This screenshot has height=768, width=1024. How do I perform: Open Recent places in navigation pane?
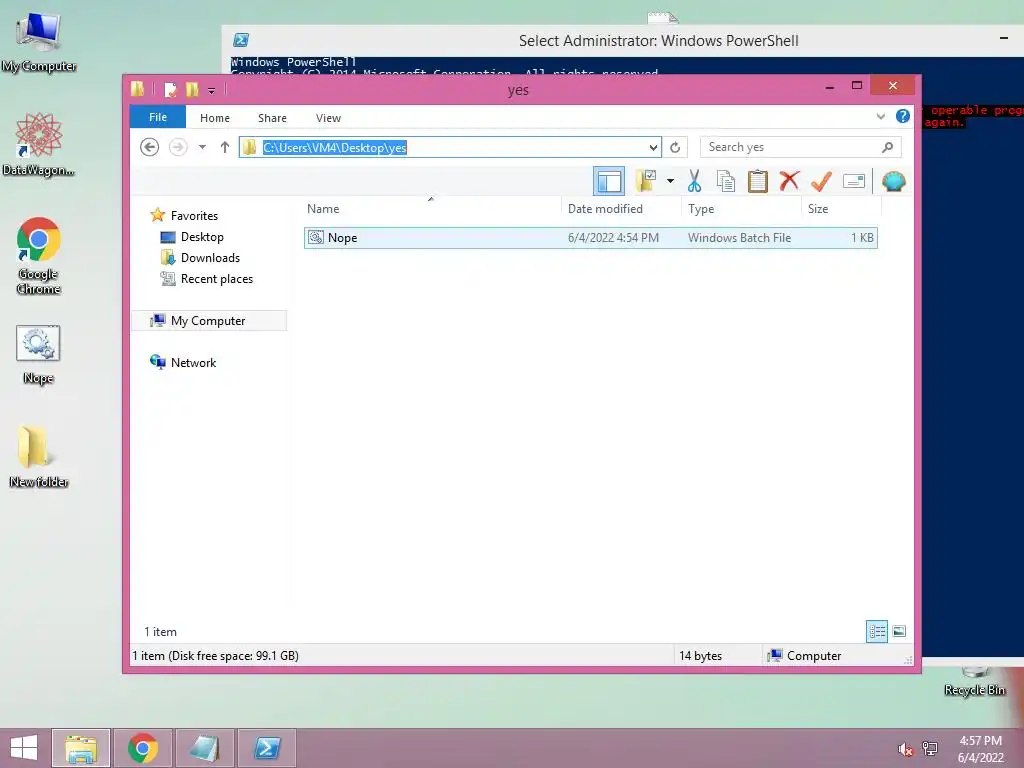coord(217,279)
